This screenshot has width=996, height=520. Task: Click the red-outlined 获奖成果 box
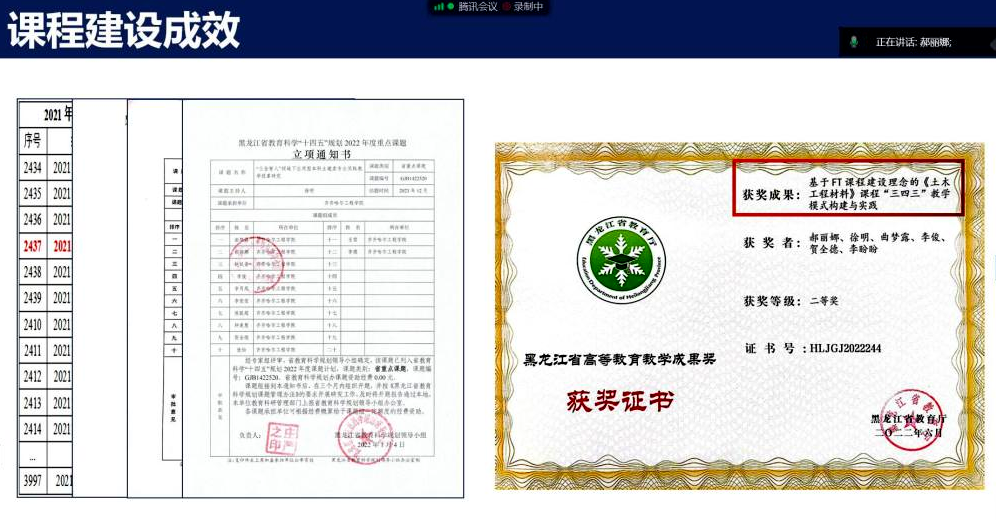pyautogui.click(x=847, y=187)
